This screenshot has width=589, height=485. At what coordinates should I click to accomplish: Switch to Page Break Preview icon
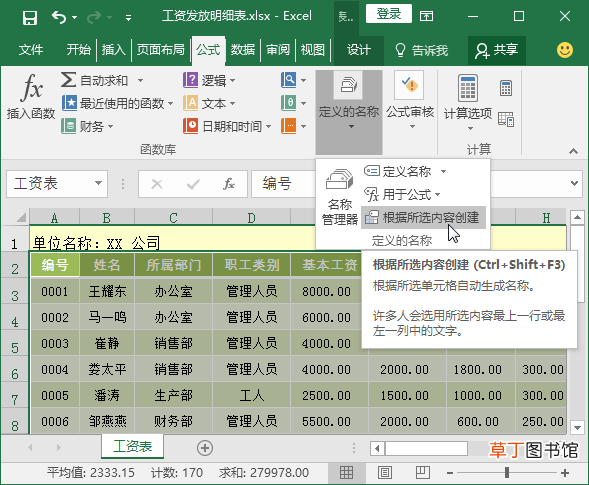(423, 473)
